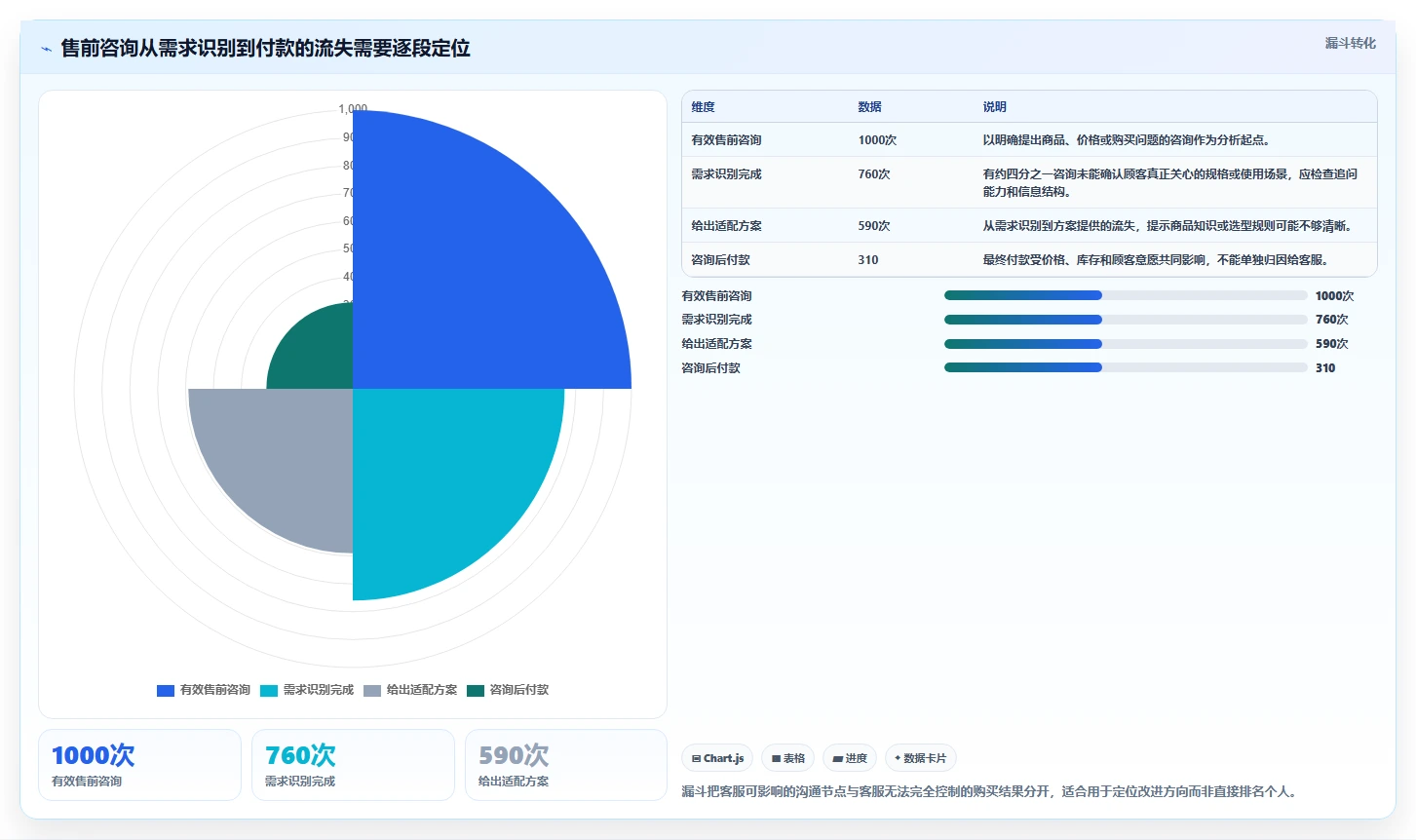Click the Chart.js chip icon

click(x=696, y=758)
